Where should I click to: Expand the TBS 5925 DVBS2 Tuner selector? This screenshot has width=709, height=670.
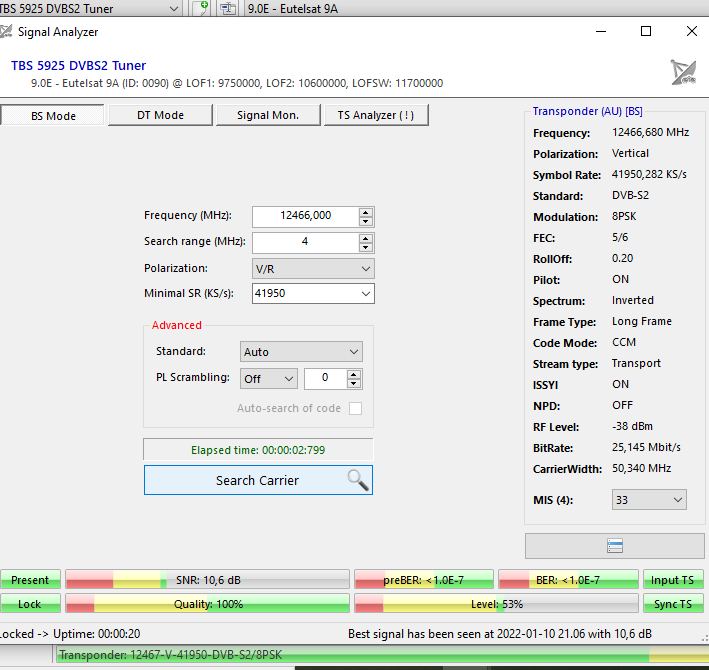[x=173, y=9]
